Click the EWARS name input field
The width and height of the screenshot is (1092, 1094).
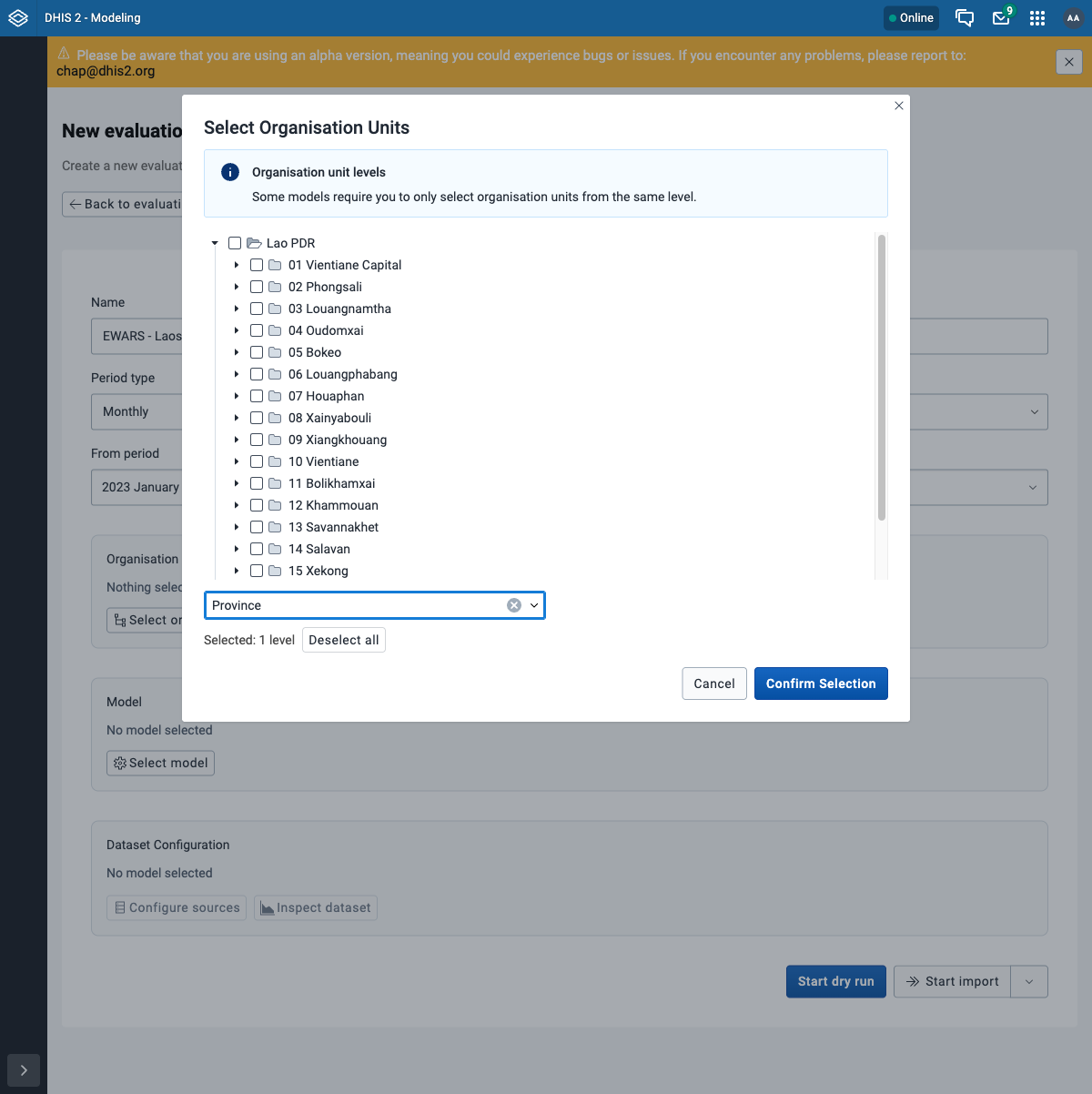click(136, 336)
